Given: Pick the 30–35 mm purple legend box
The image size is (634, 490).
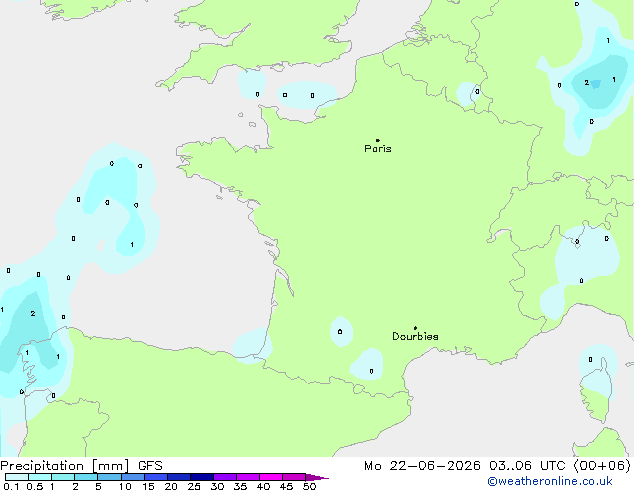Looking at the screenshot, I should [x=224, y=477].
